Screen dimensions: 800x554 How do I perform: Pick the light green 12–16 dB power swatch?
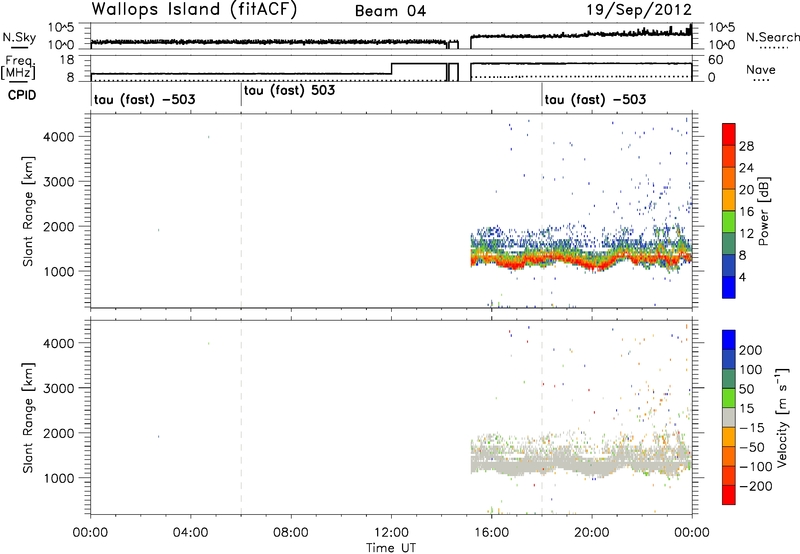click(x=729, y=222)
